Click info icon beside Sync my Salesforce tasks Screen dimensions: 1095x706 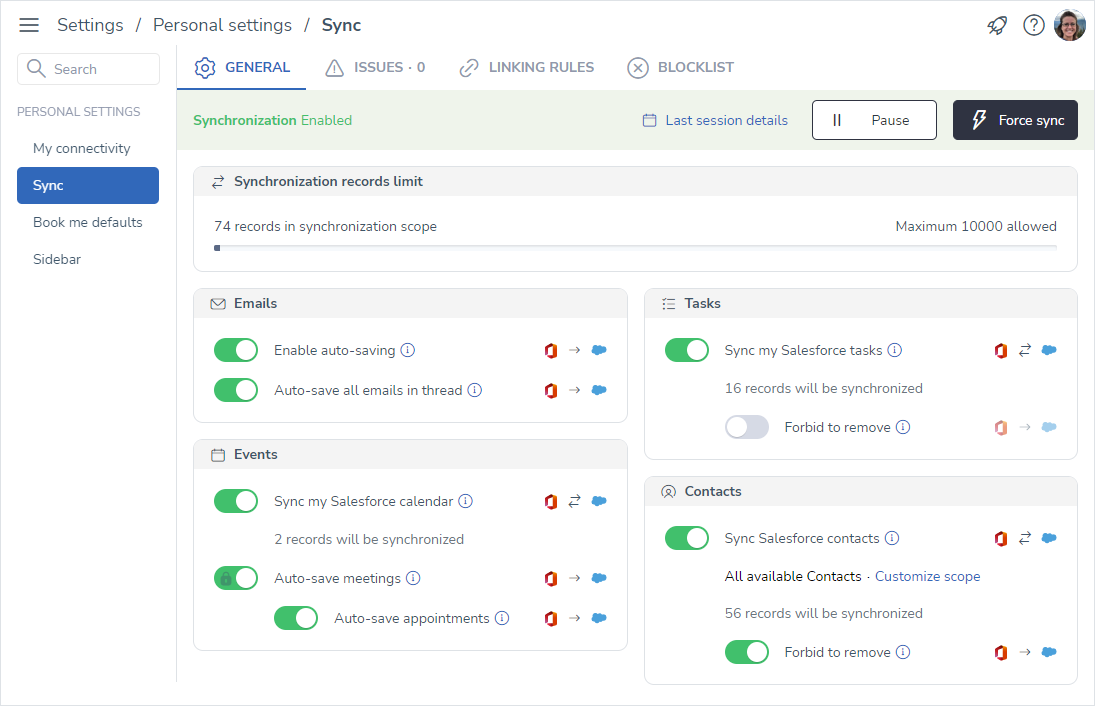point(895,350)
